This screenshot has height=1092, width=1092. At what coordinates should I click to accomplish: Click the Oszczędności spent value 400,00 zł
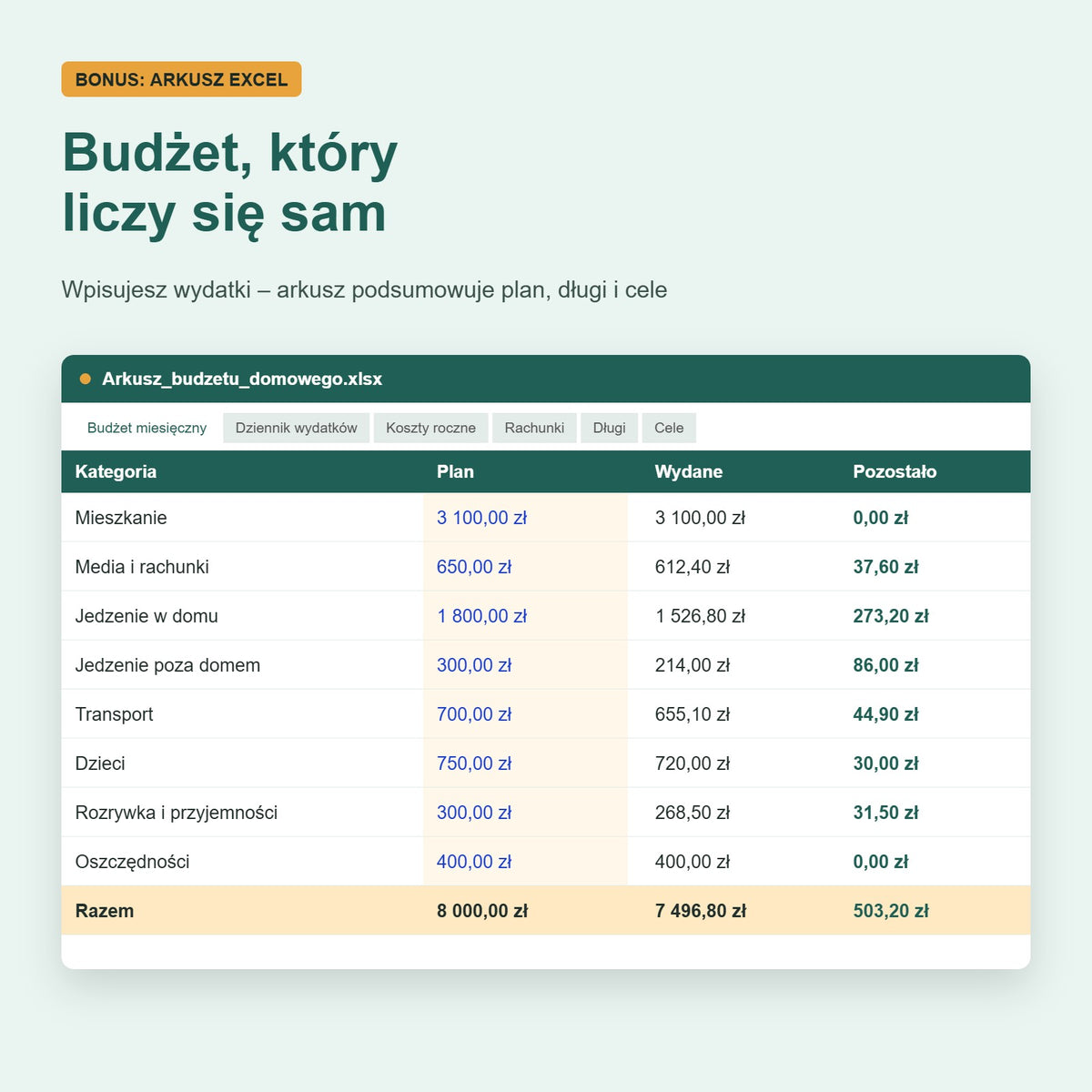coord(693,862)
